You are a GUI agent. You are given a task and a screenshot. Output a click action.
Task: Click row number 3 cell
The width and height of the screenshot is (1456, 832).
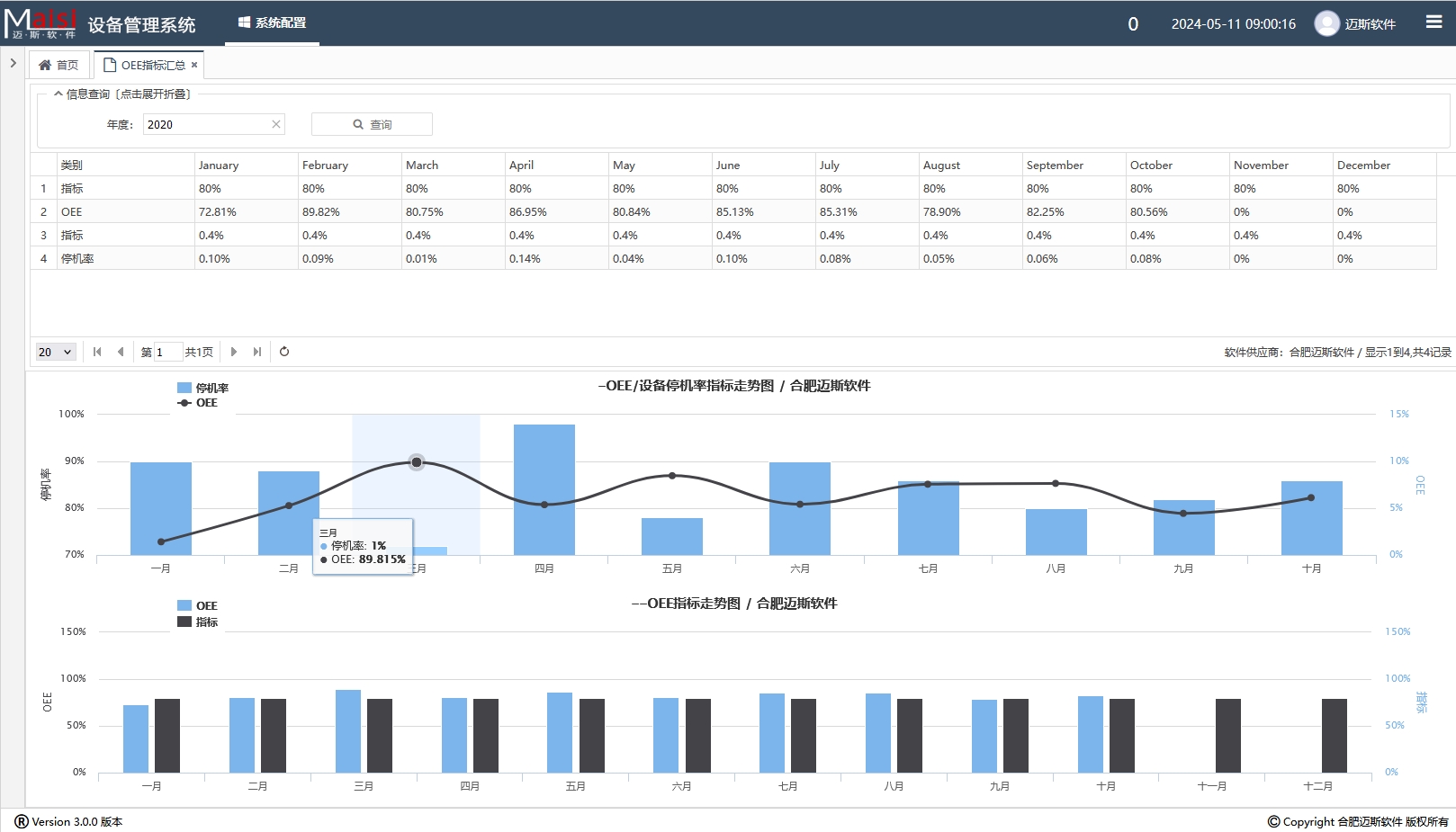click(43, 236)
